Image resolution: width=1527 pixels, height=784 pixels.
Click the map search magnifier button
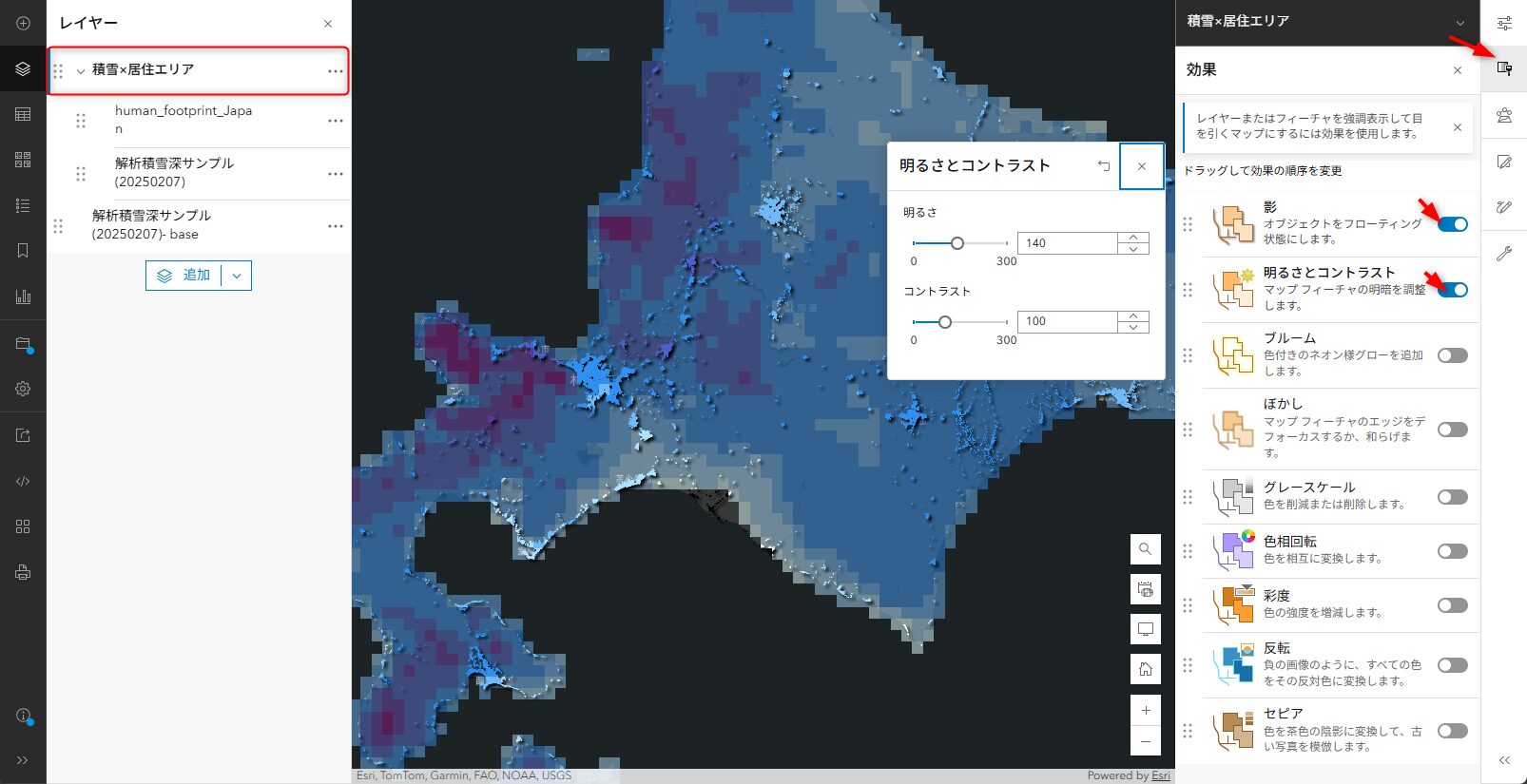coord(1146,549)
